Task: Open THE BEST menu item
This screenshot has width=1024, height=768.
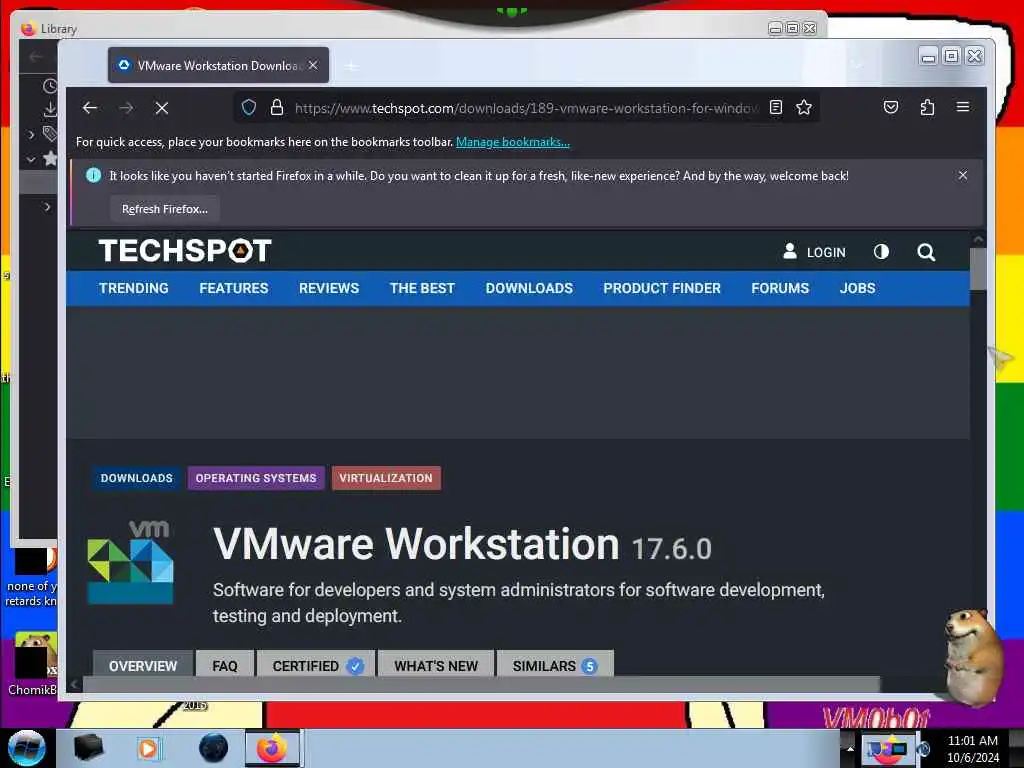Action: point(422,288)
